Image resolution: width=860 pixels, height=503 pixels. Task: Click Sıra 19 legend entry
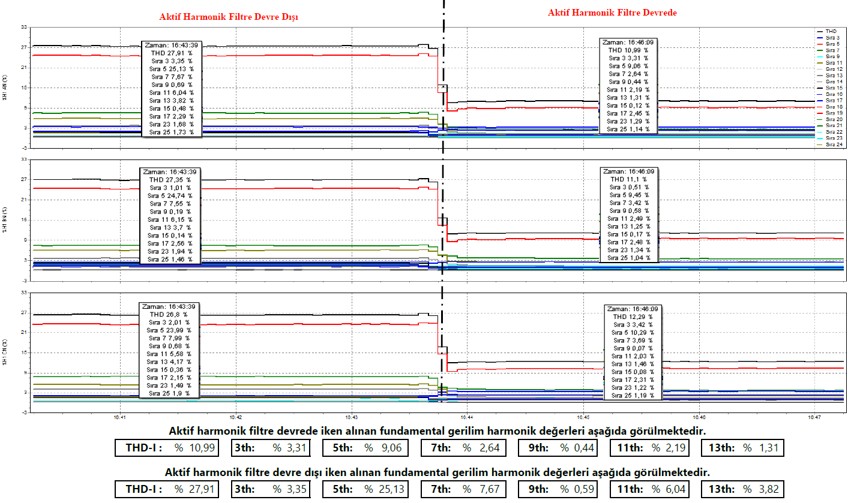pyautogui.click(x=829, y=113)
